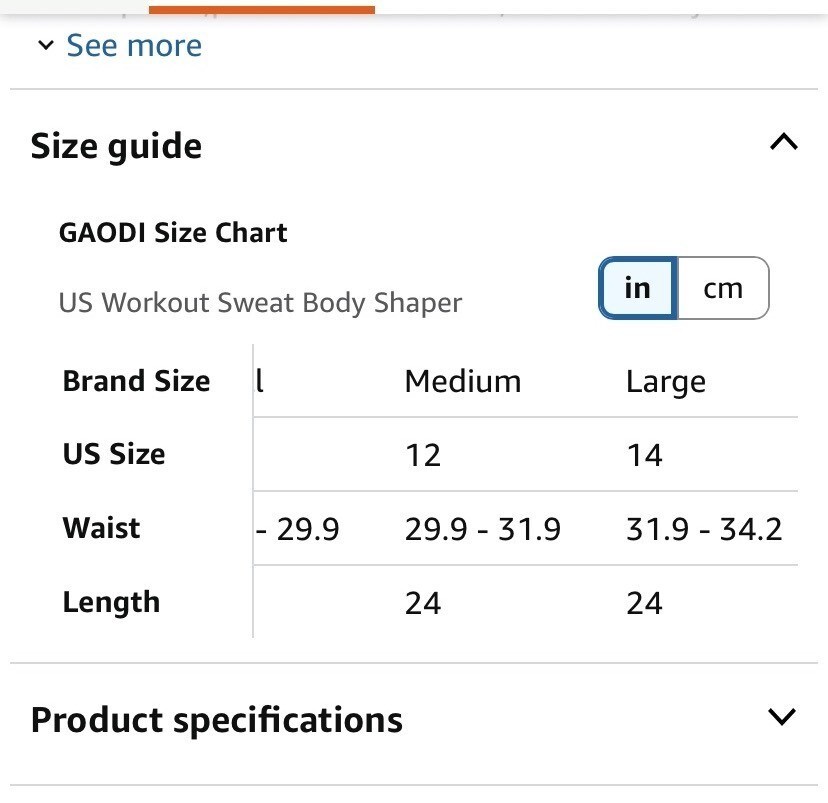Click the small chevron beside See more
This screenshot has width=828, height=803.
coord(45,46)
